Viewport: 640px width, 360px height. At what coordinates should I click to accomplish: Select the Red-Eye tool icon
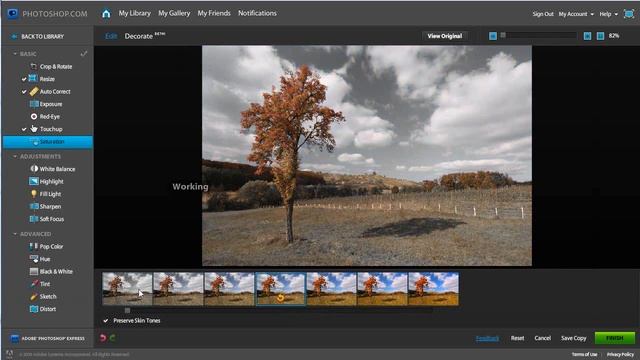[34, 116]
